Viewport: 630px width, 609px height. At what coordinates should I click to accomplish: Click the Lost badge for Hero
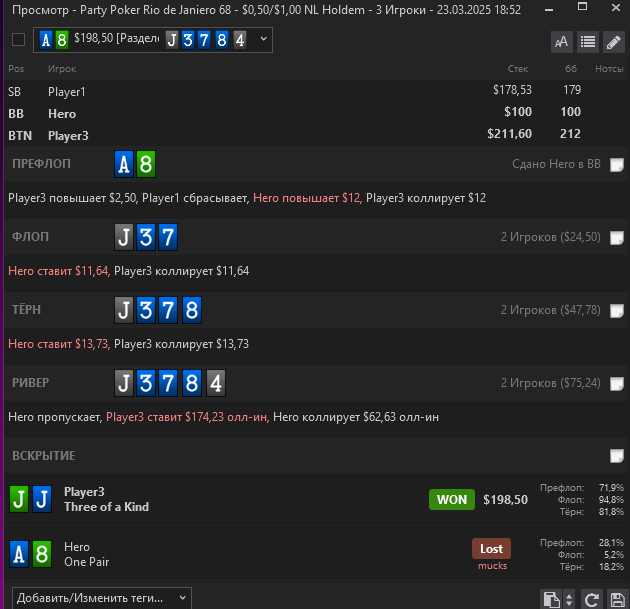(491, 549)
